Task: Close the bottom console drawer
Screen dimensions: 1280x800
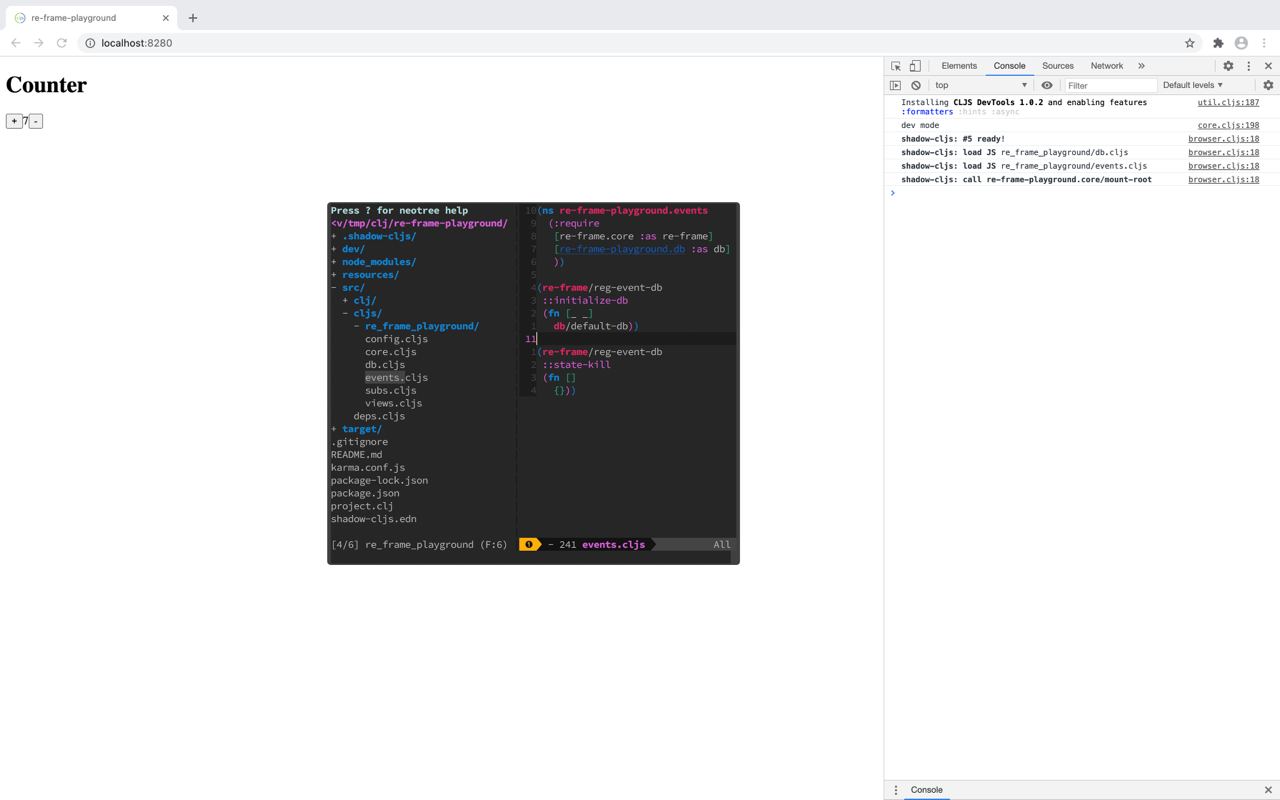Action: point(1268,790)
